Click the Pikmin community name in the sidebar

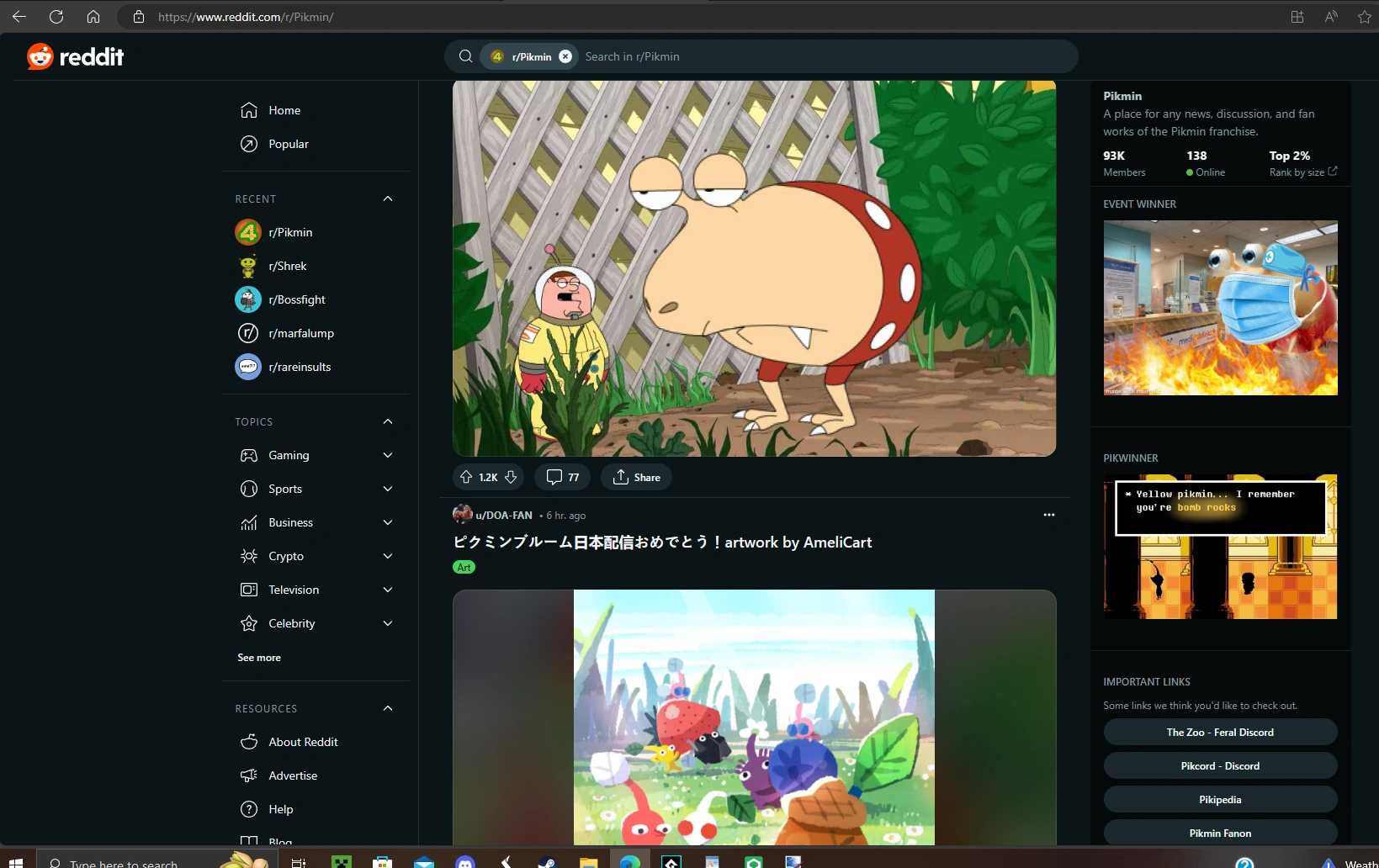(x=1122, y=96)
